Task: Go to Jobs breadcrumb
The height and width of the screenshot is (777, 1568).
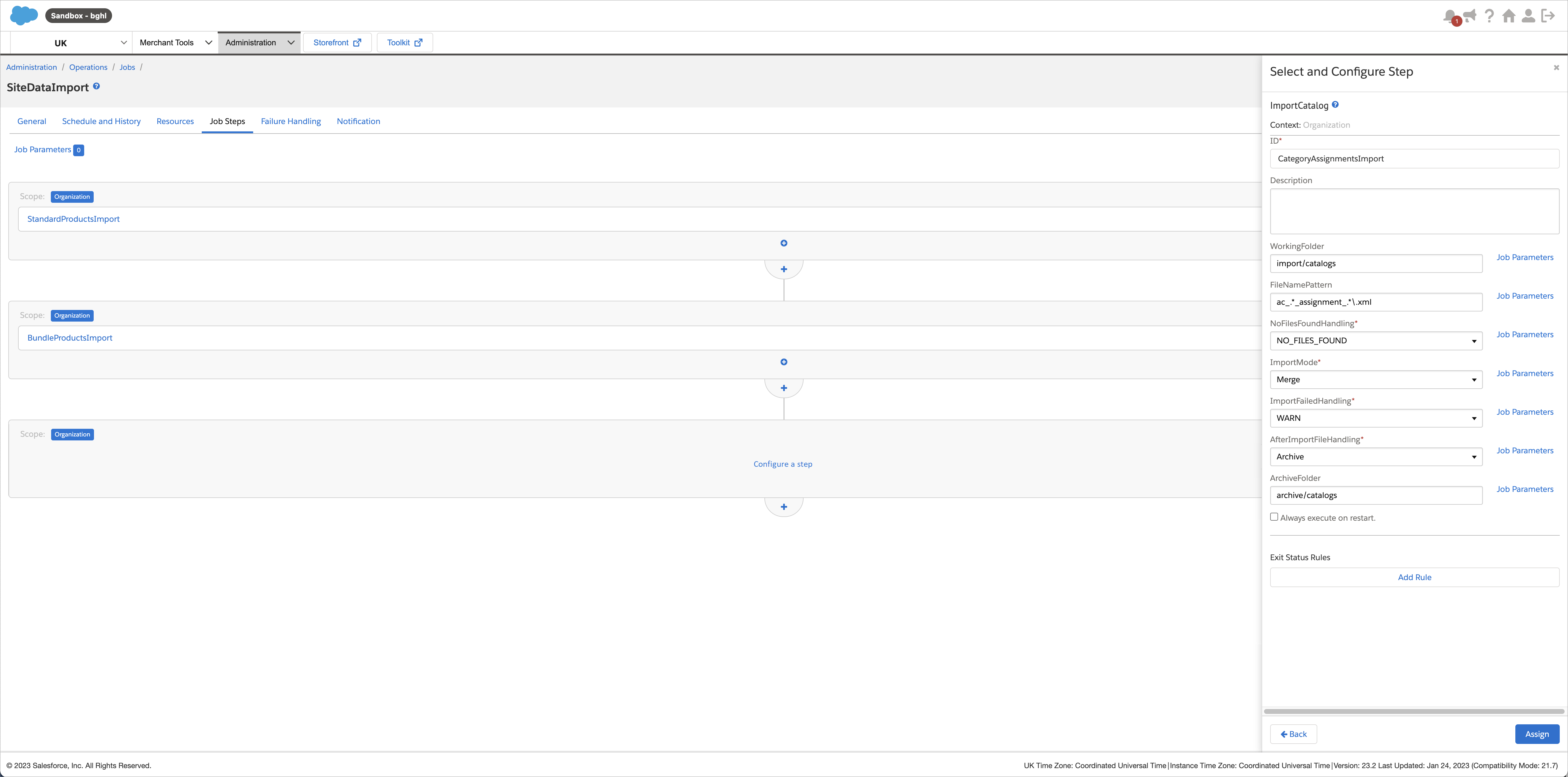Action: 127,67
